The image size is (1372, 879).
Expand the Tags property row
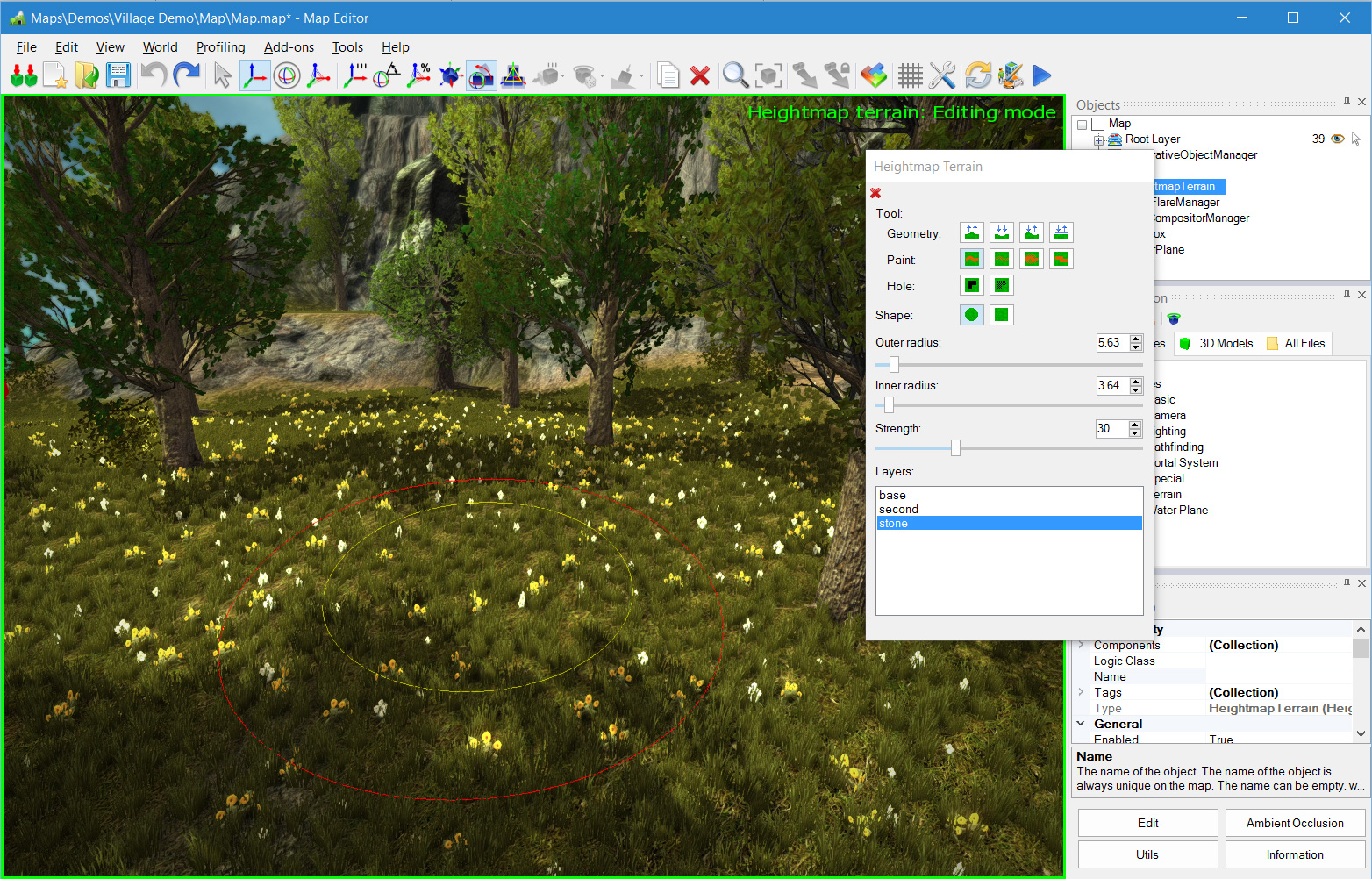pyautogui.click(x=1082, y=692)
